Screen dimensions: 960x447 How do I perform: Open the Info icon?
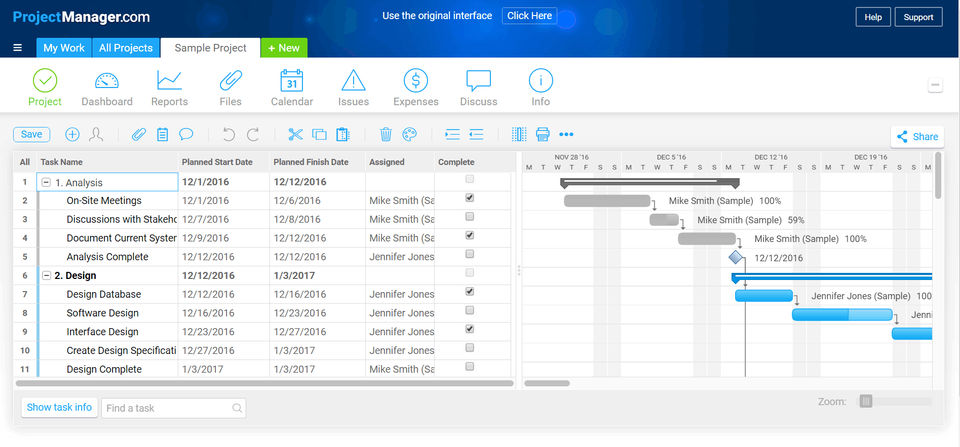[x=541, y=80]
